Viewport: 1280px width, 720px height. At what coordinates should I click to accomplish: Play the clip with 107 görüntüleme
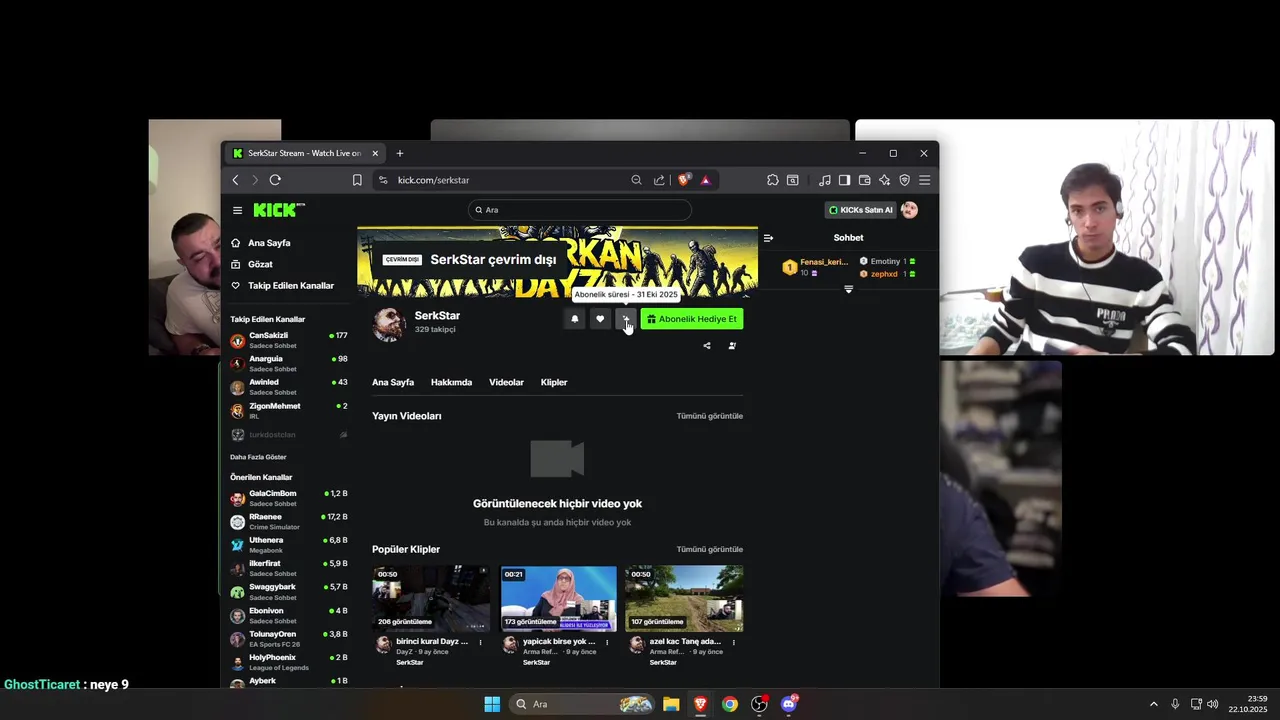click(684, 598)
